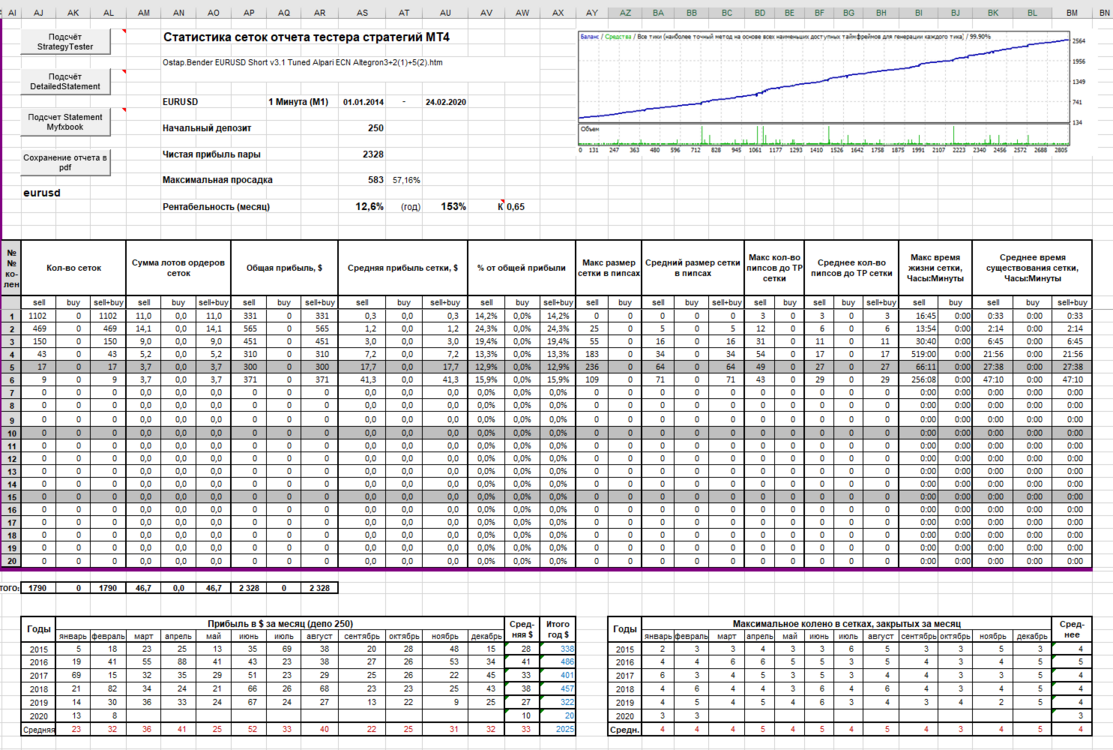The width and height of the screenshot is (1113, 750).
Task: Select the 'Сумма лотов ордеров сеток' header
Action: [178, 268]
